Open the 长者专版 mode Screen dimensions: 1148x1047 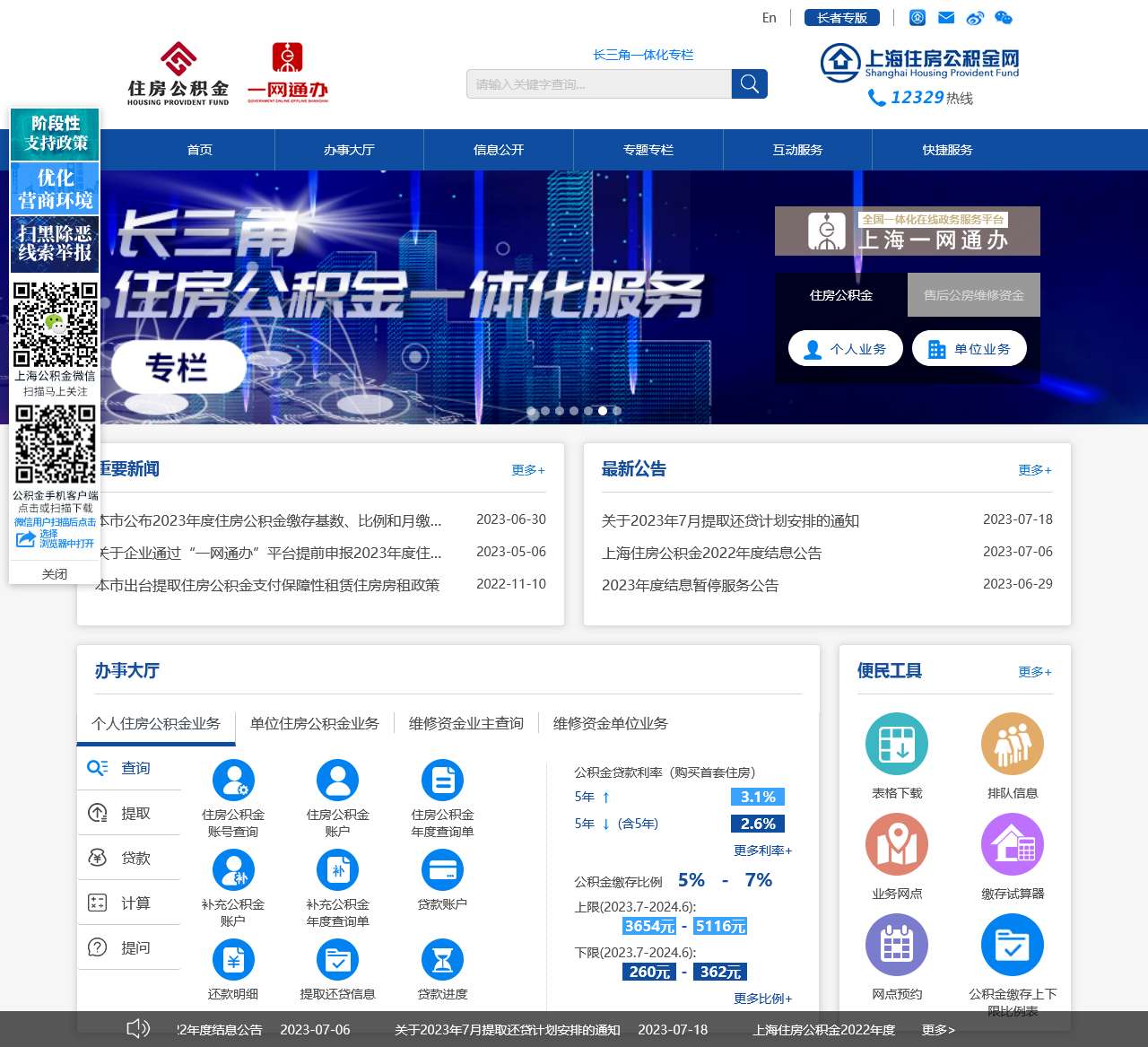[842, 17]
